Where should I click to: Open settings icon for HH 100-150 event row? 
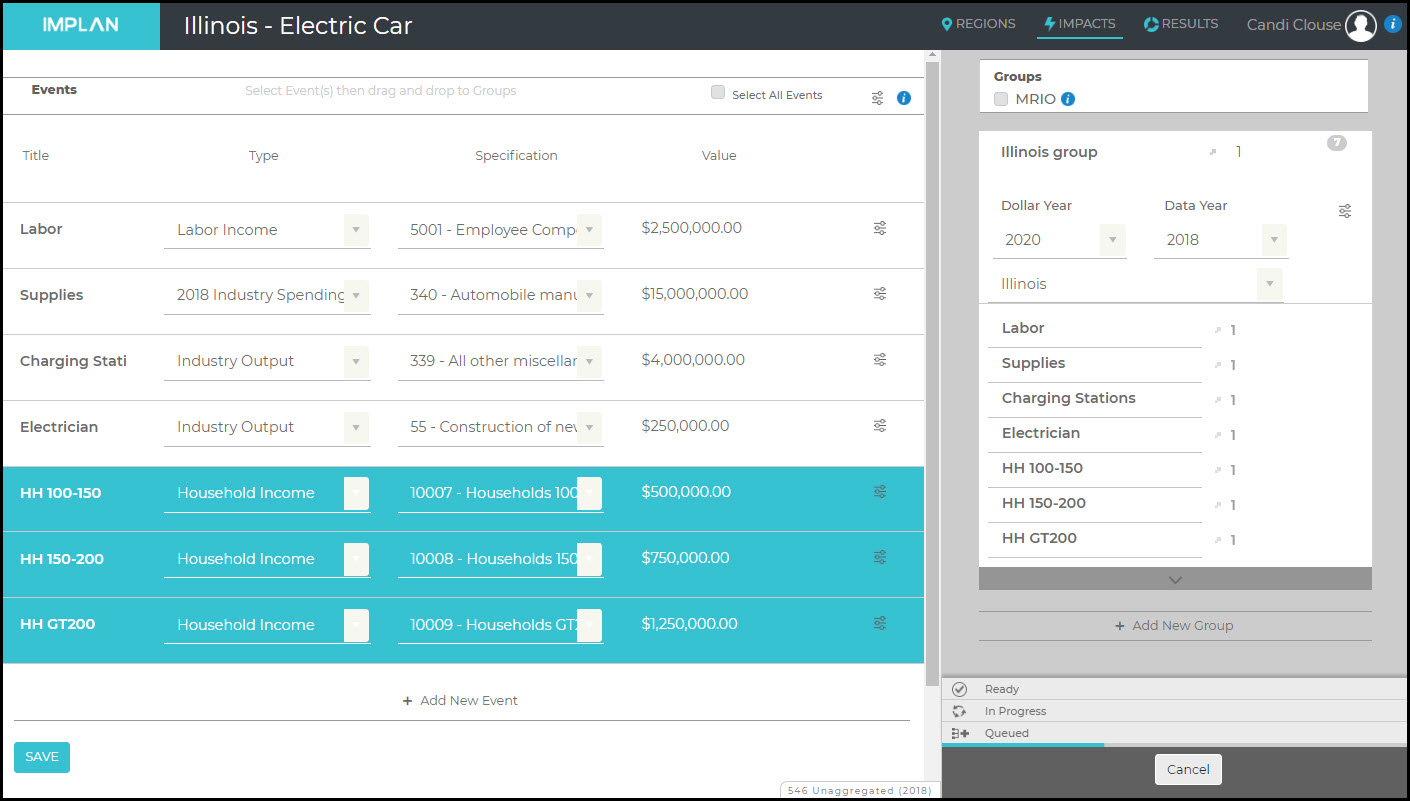pyautogui.click(x=880, y=492)
